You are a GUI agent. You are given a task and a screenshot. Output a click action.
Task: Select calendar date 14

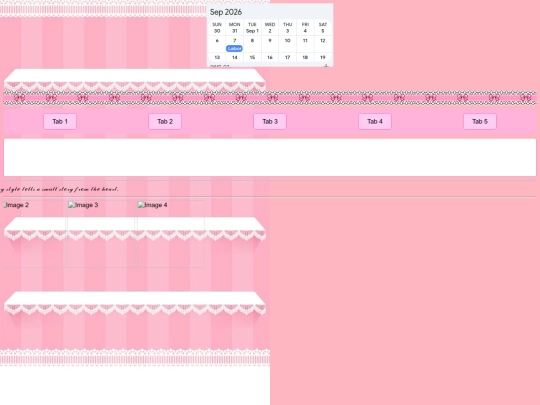[235, 58]
